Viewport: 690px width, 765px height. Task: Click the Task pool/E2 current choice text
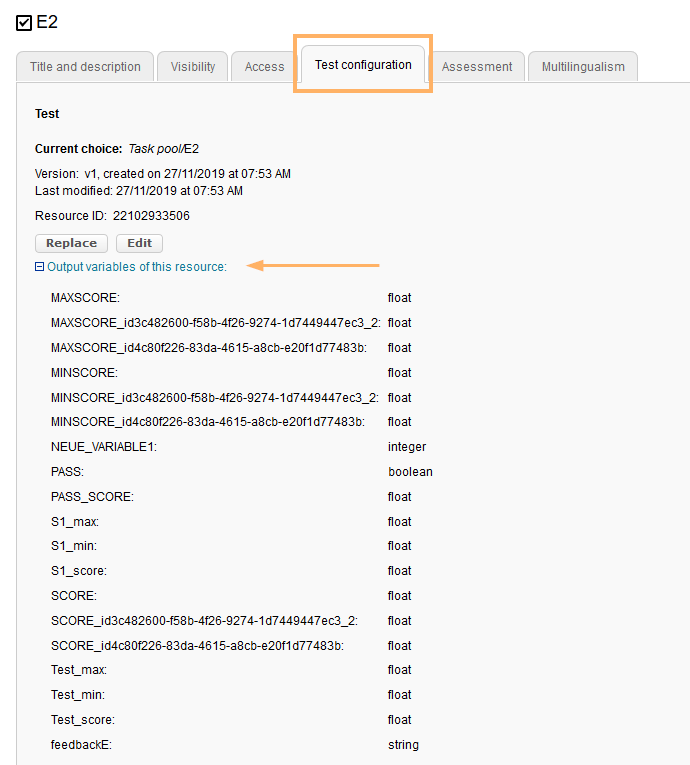point(163,149)
